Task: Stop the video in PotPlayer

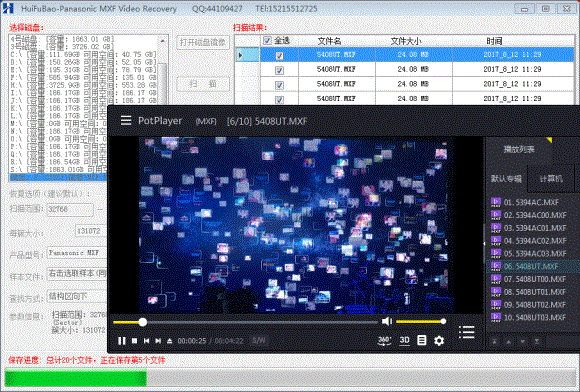Action: click(135, 341)
